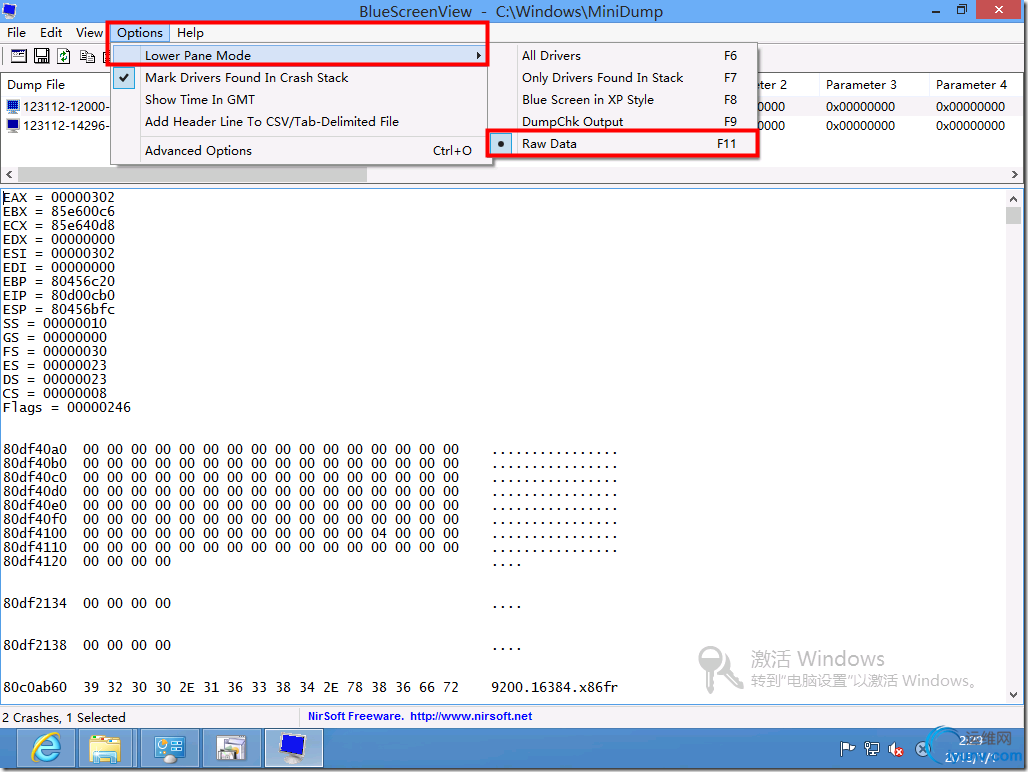Click the 80df4100 memory address row
This screenshot has height=772, width=1028.
tap(309, 533)
